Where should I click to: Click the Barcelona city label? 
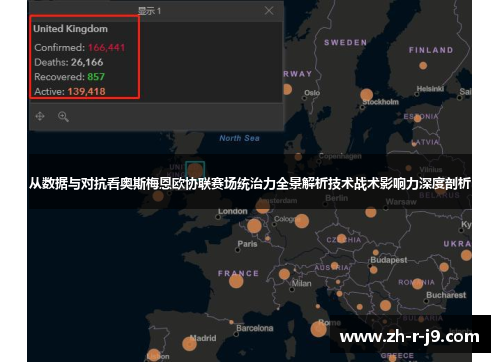(x=255, y=328)
